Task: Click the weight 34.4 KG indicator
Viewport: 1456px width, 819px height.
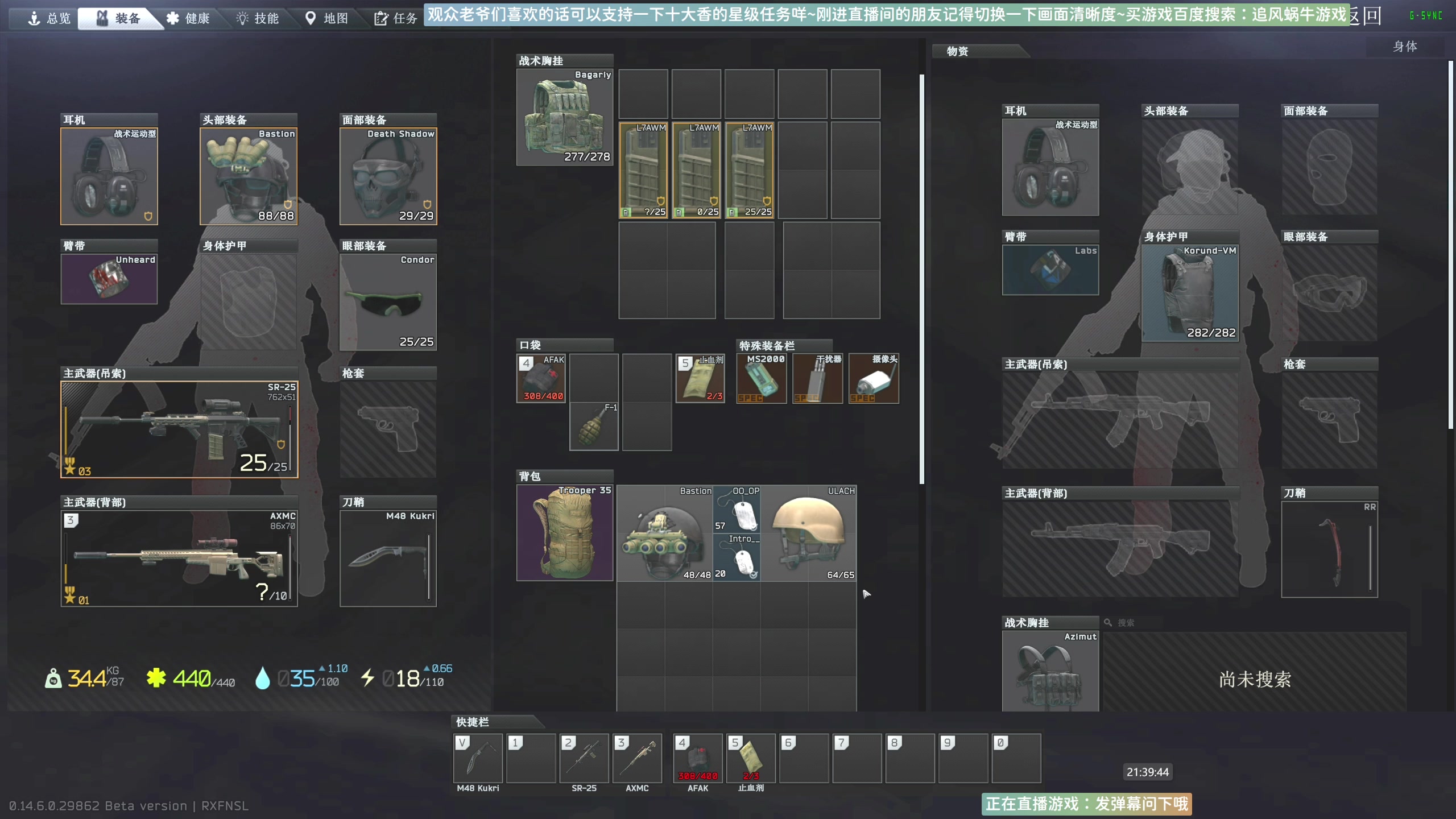Action: click(85, 677)
